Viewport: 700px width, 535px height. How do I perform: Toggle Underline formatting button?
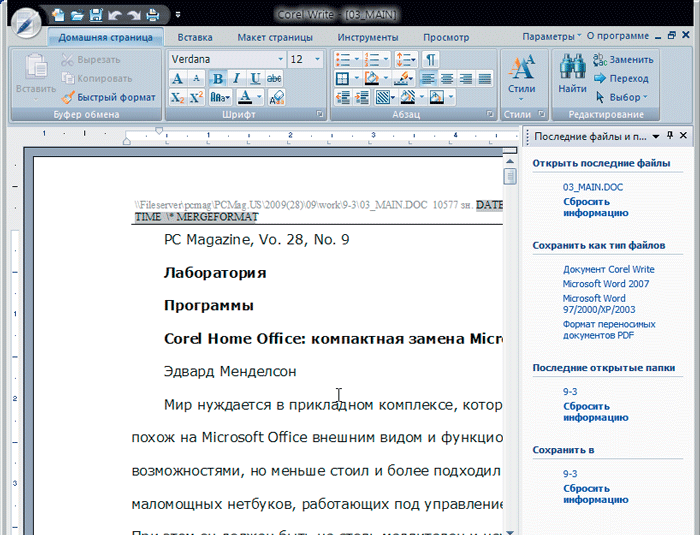click(x=255, y=78)
